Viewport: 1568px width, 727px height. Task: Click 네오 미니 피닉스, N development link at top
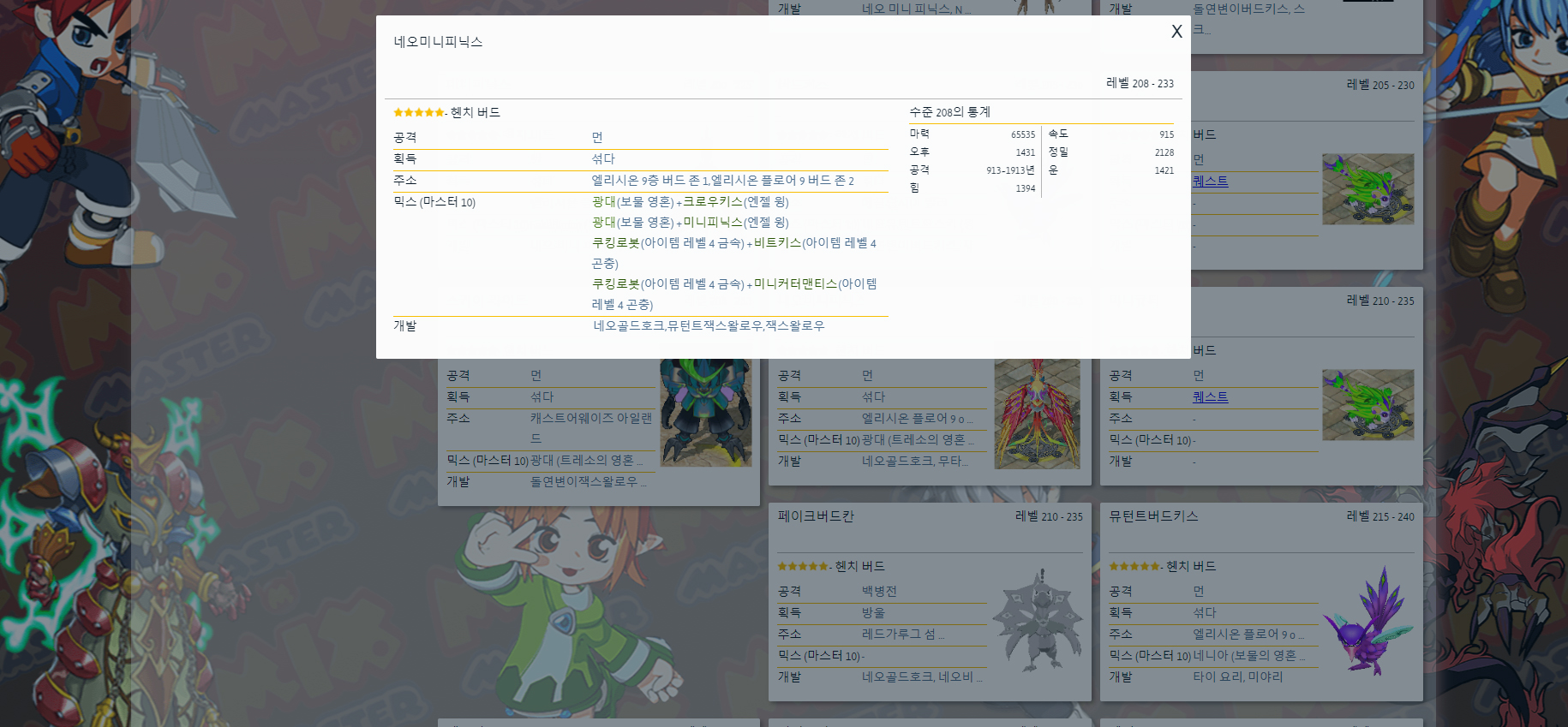point(917,9)
